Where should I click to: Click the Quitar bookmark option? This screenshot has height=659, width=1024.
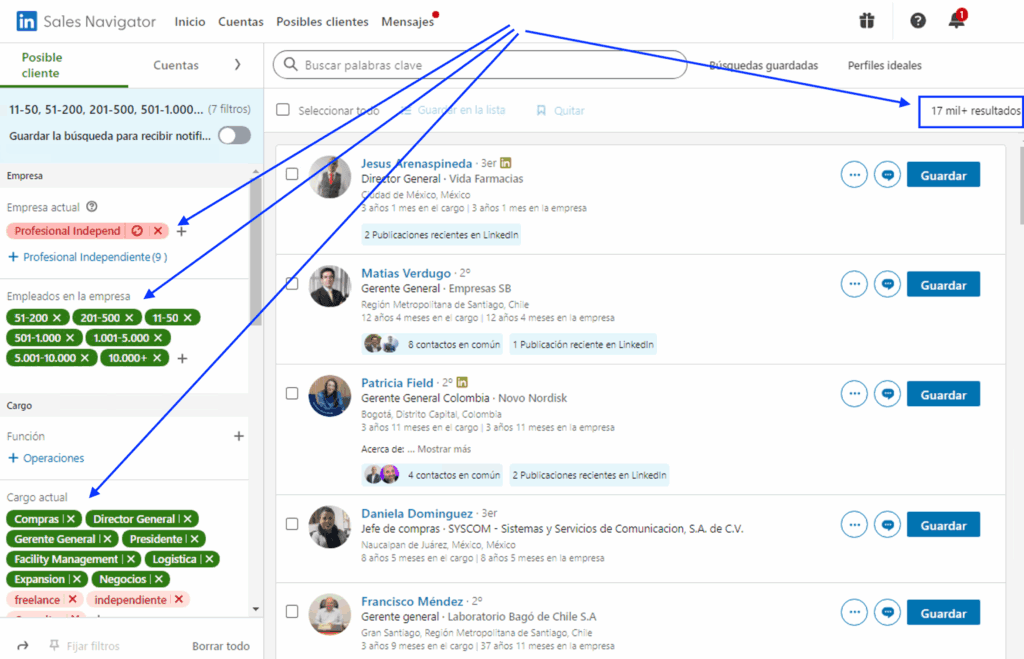(560, 110)
